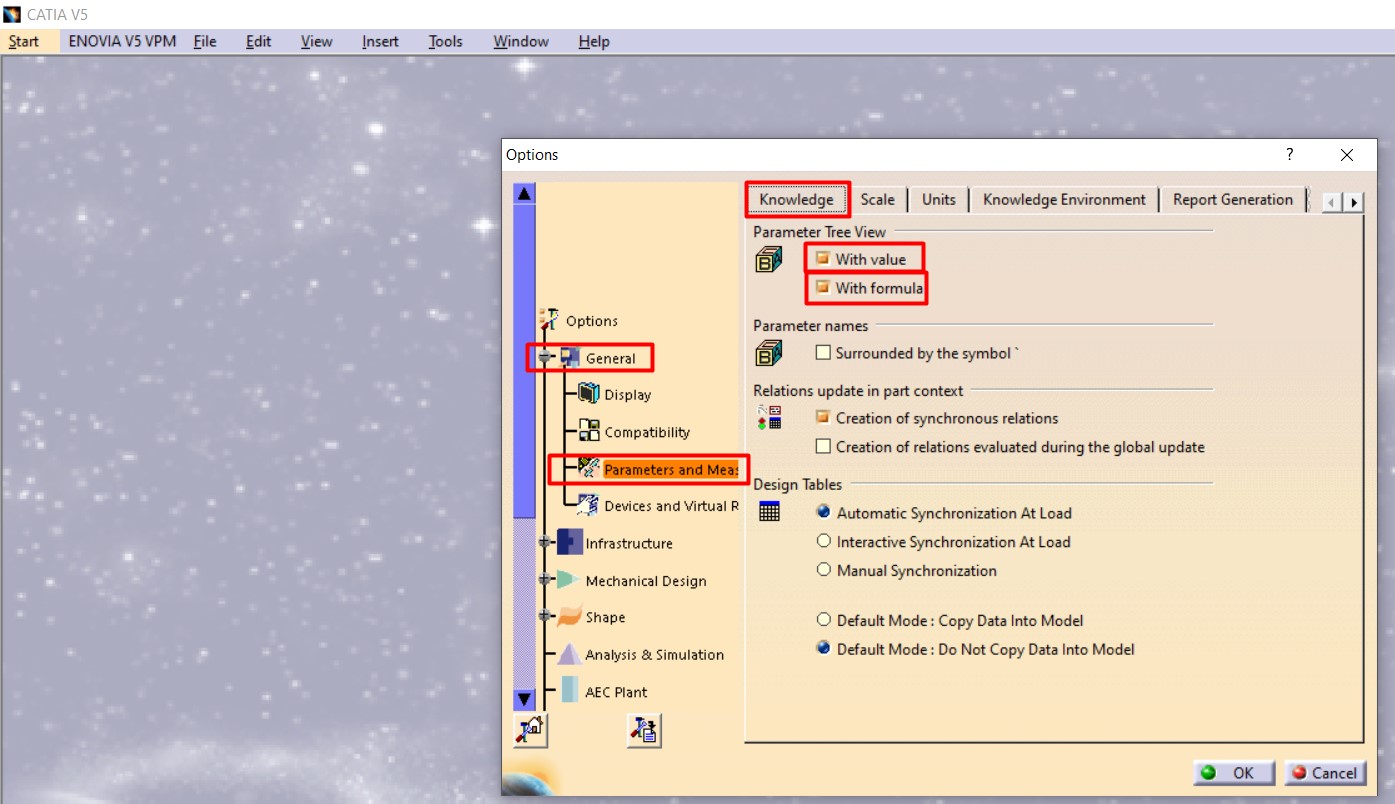Open the Knowledge tab
The width and height of the screenshot is (1395, 804).
796,199
